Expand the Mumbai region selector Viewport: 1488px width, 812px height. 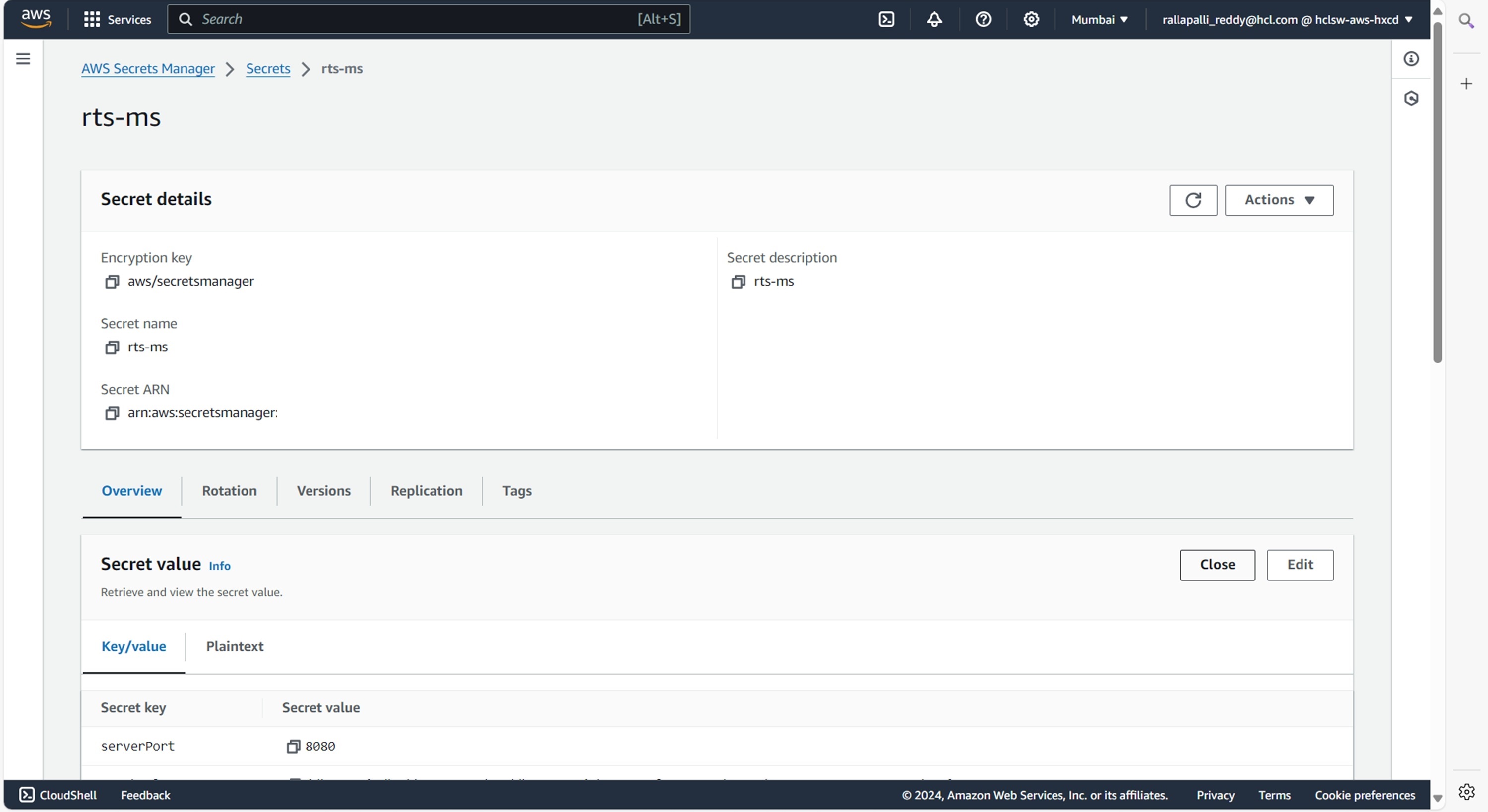[x=1099, y=20]
